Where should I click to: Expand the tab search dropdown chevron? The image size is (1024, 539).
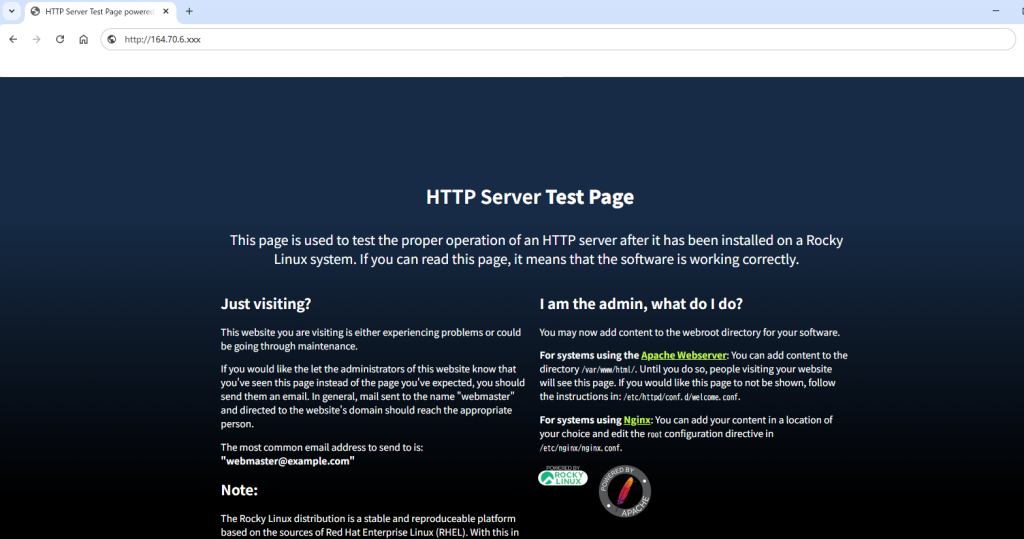pyautogui.click(x=10, y=11)
